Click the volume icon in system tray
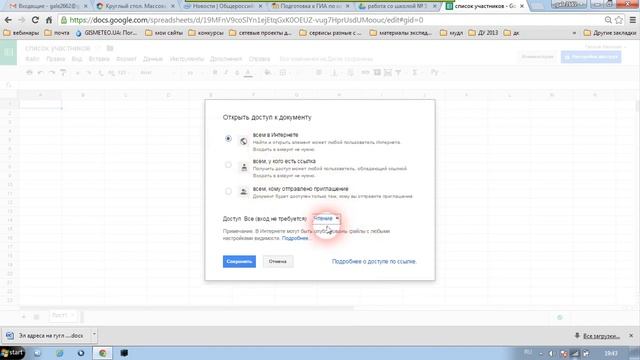The height and width of the screenshot is (360, 640). point(551,353)
